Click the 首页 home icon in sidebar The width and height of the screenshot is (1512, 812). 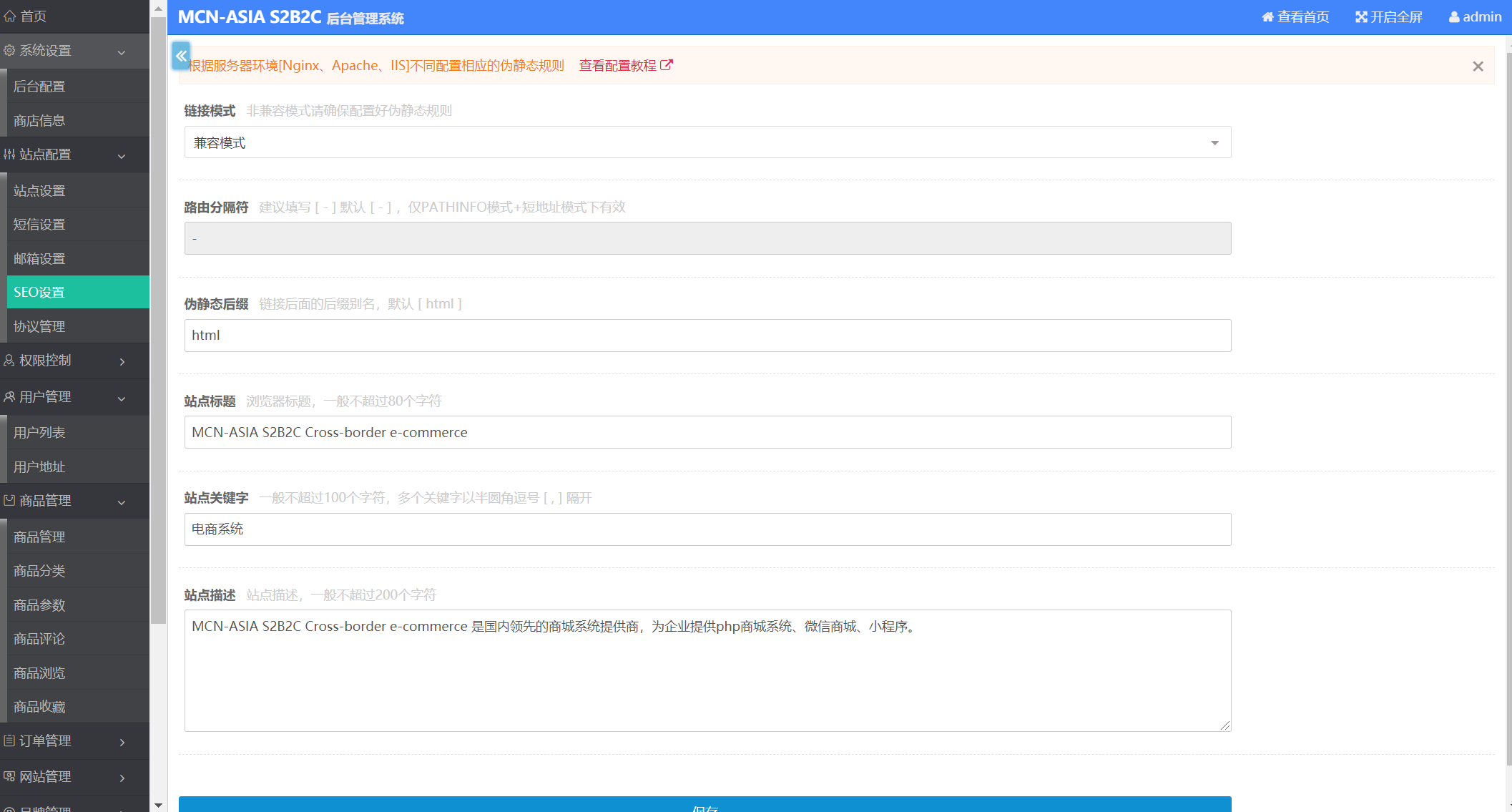tap(10, 16)
